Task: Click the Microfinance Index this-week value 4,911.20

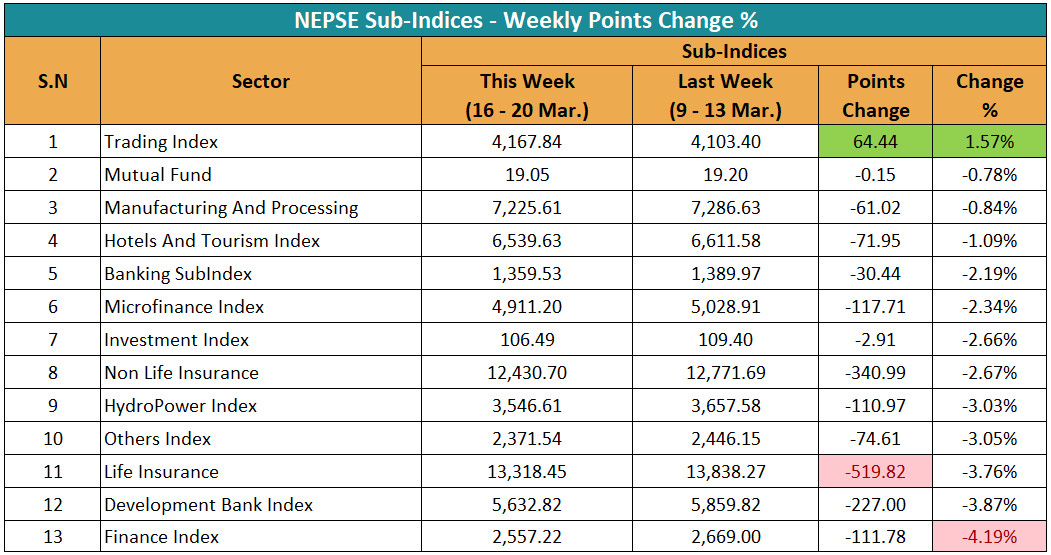Action: point(527,306)
